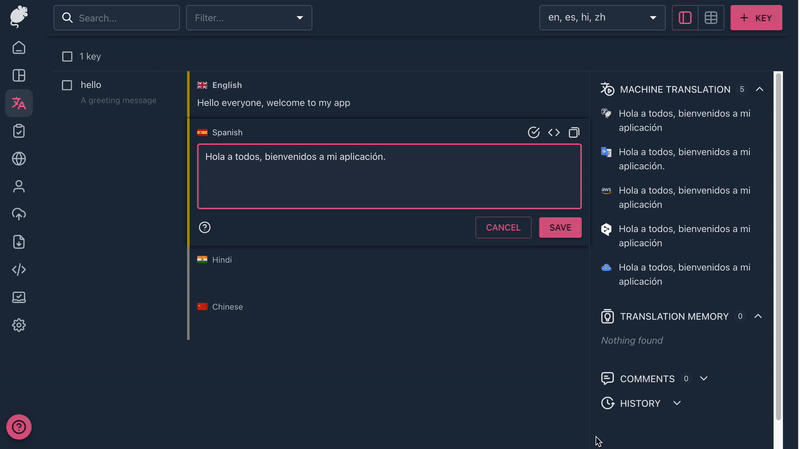Mark Spanish translation as reviewed
This screenshot has width=800, height=449.
pyautogui.click(x=533, y=133)
